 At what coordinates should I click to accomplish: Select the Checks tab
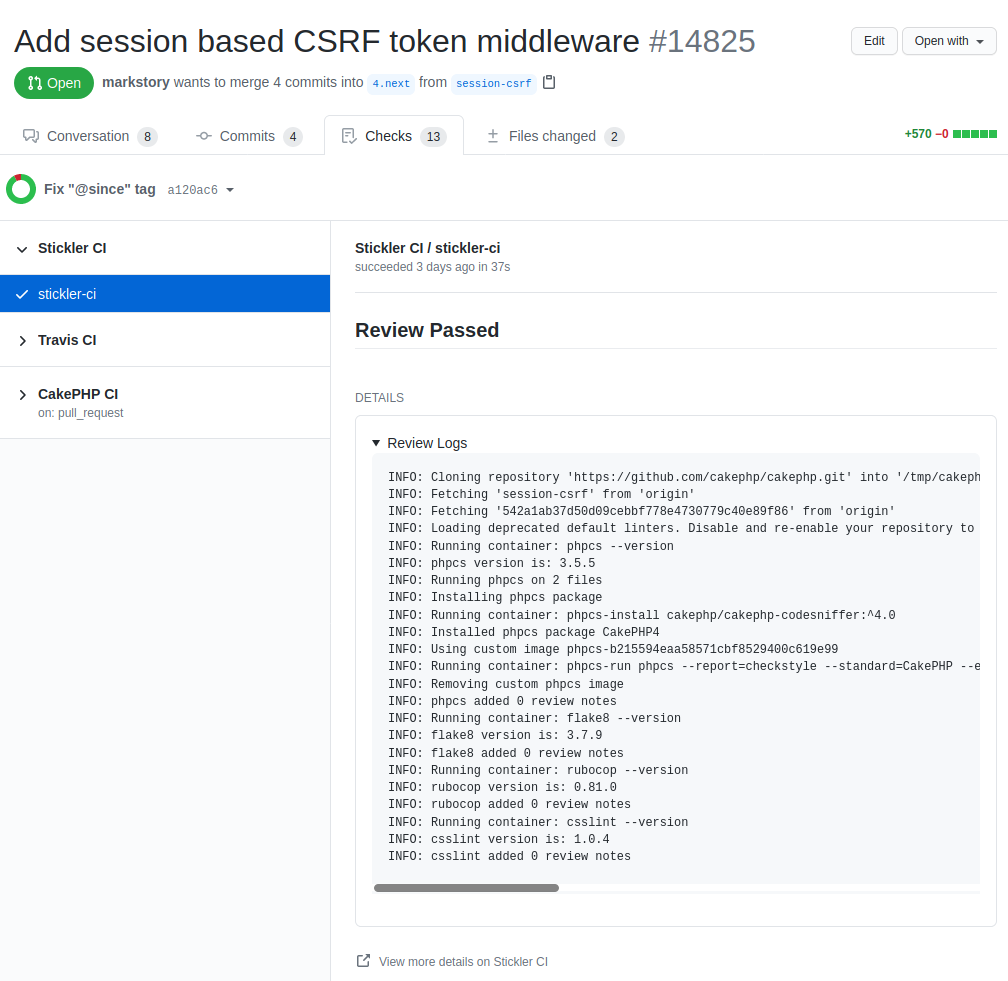[x=394, y=136]
